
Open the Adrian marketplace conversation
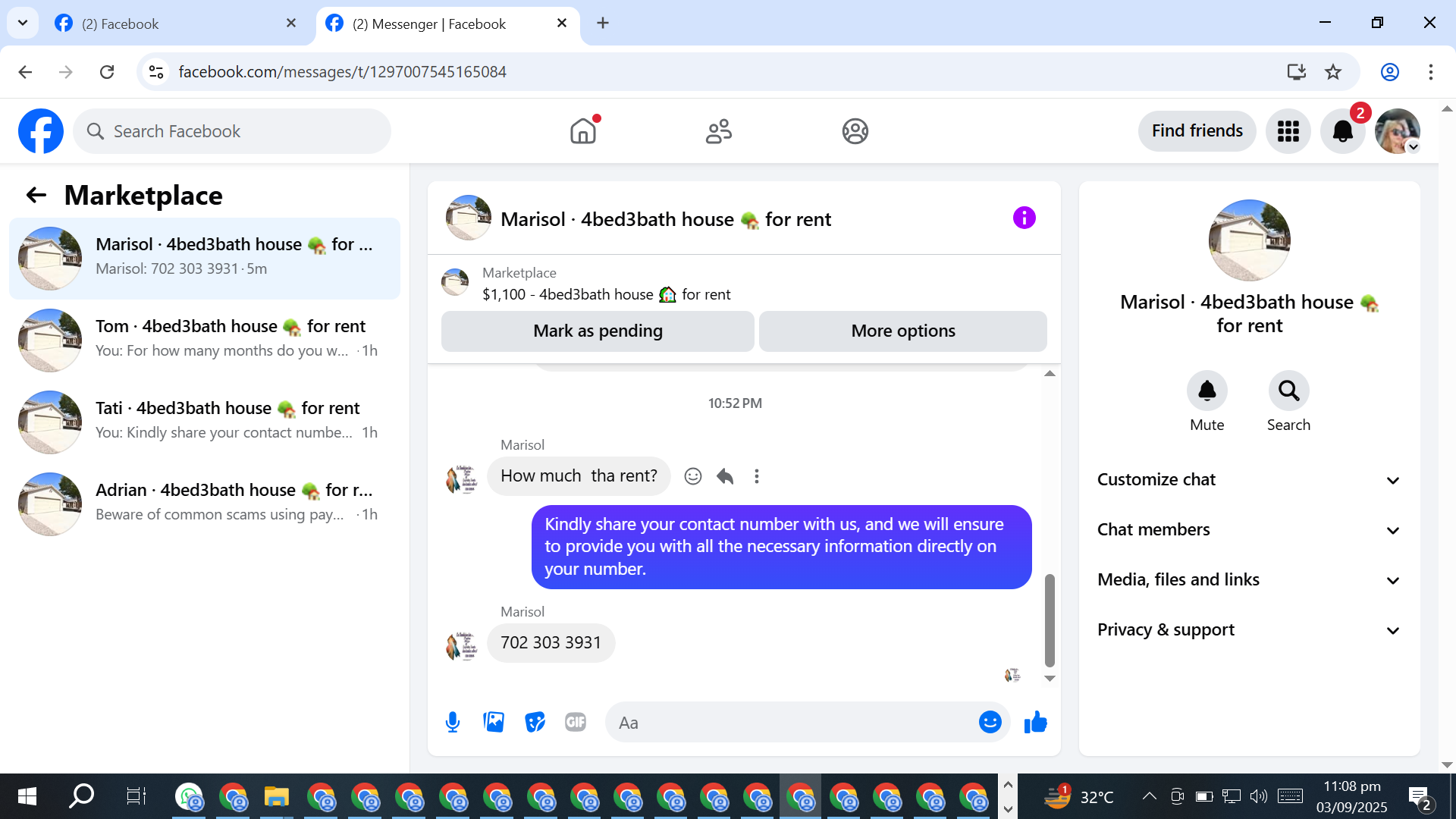point(205,504)
